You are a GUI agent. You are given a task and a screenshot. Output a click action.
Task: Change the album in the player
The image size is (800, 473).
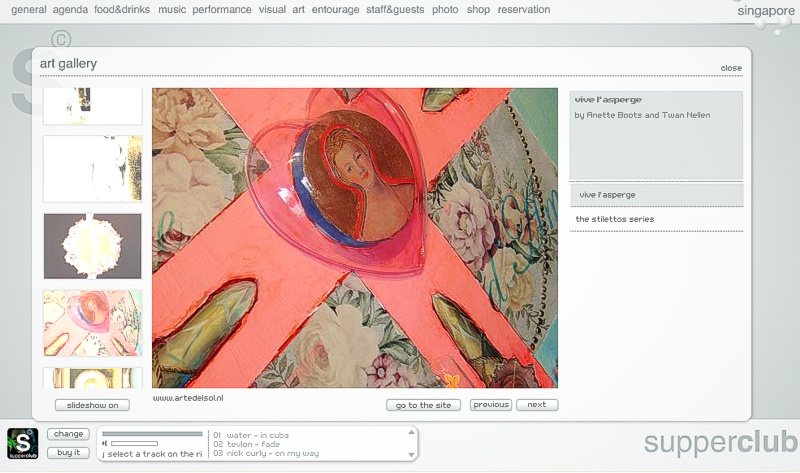click(68, 434)
